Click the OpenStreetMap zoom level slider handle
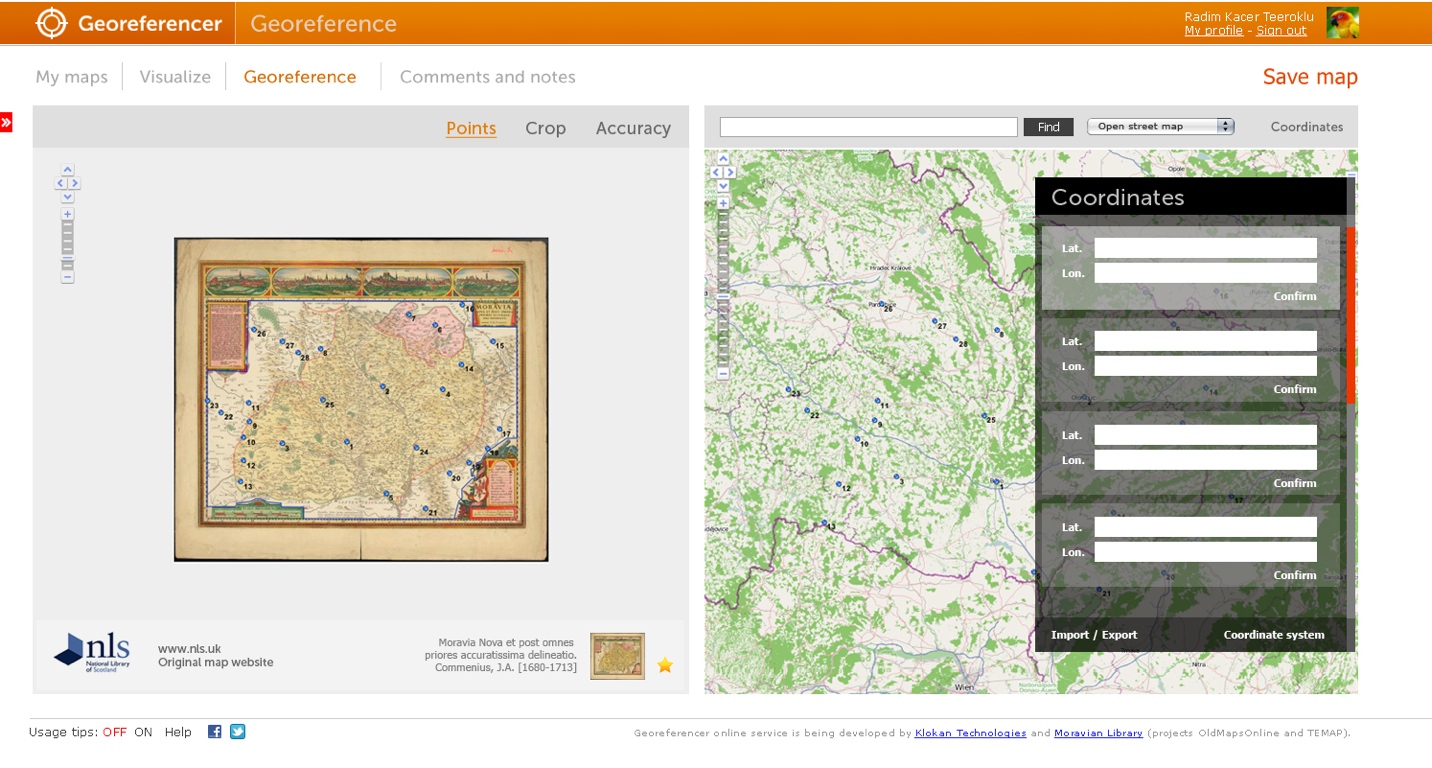This screenshot has height=768, width=1432. 723,297
